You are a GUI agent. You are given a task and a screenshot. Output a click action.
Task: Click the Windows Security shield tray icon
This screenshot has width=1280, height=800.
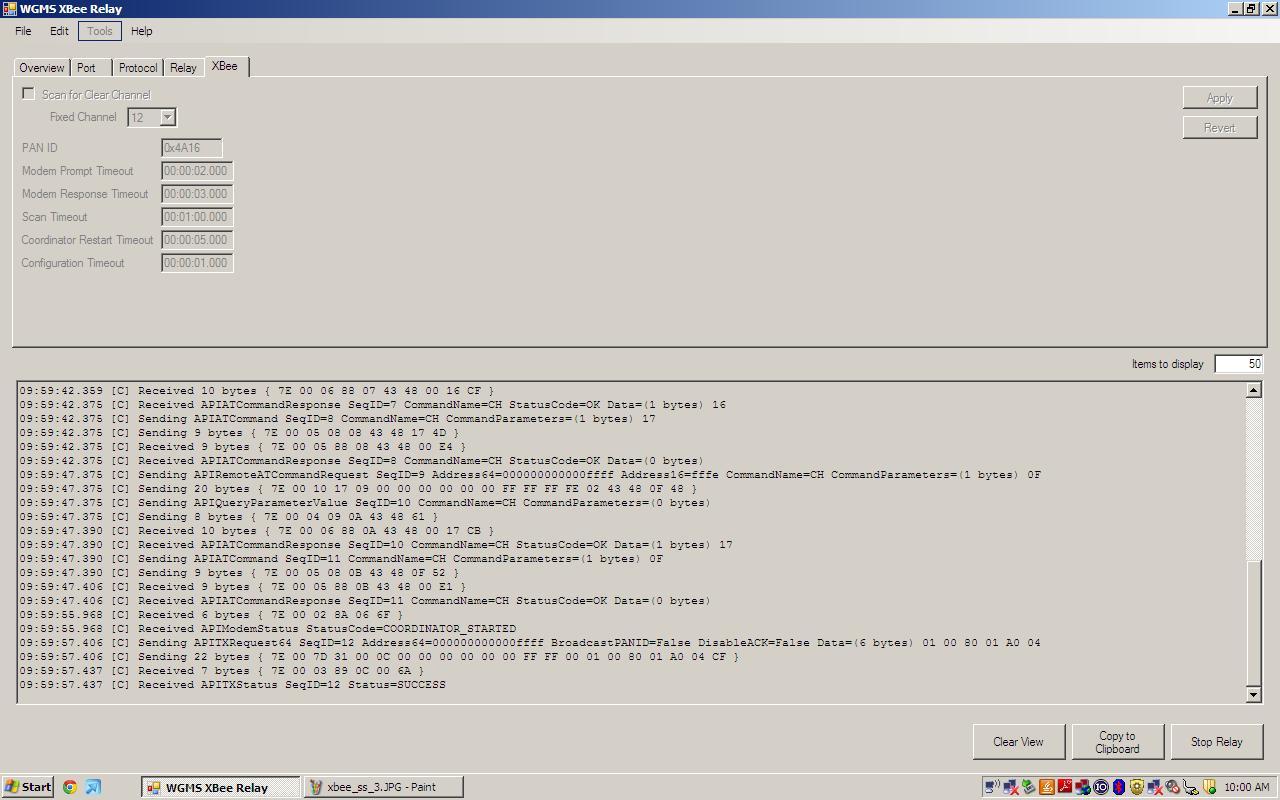1136,787
